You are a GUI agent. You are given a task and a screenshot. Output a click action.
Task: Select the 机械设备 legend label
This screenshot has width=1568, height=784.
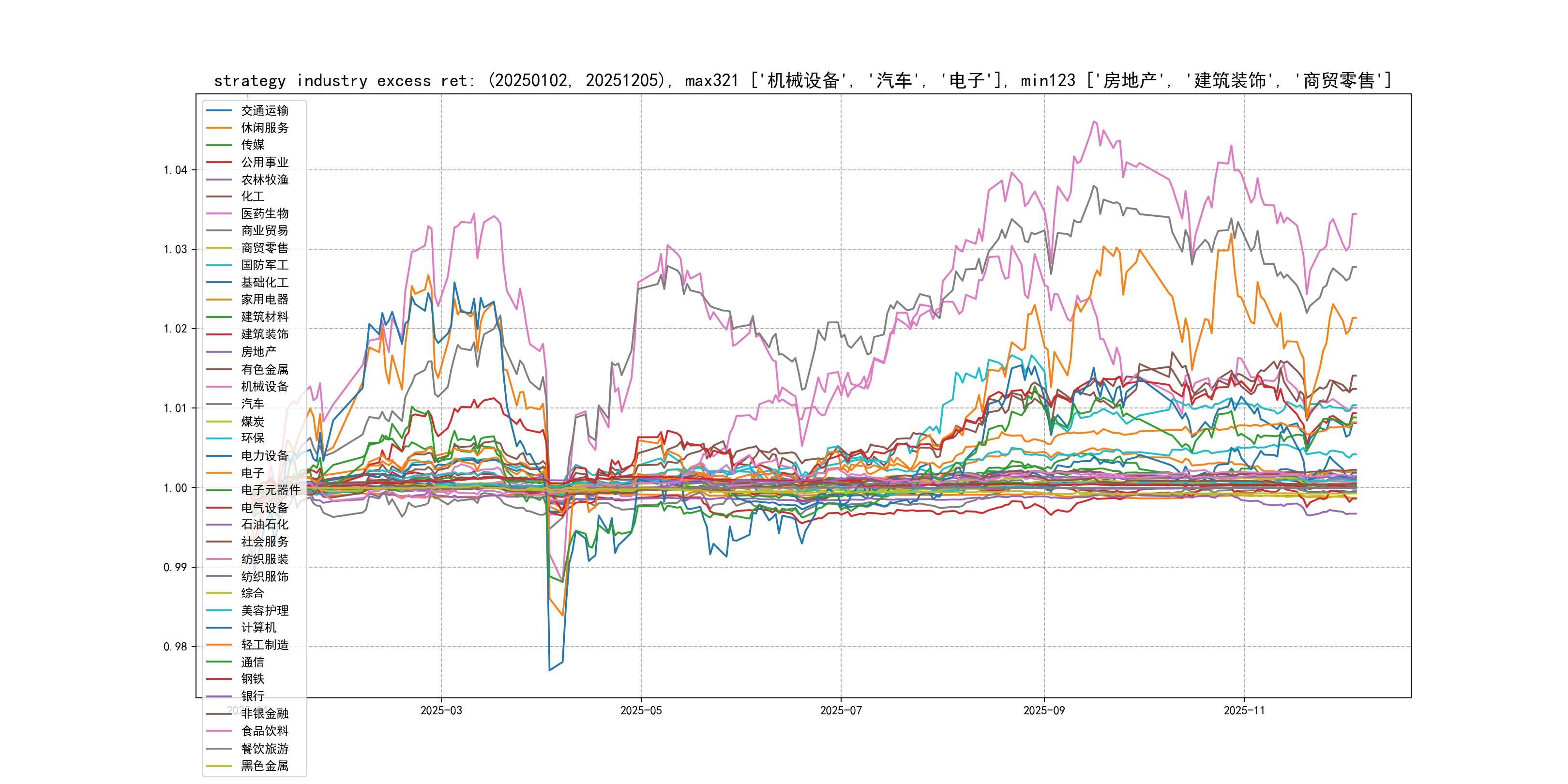click(x=264, y=387)
